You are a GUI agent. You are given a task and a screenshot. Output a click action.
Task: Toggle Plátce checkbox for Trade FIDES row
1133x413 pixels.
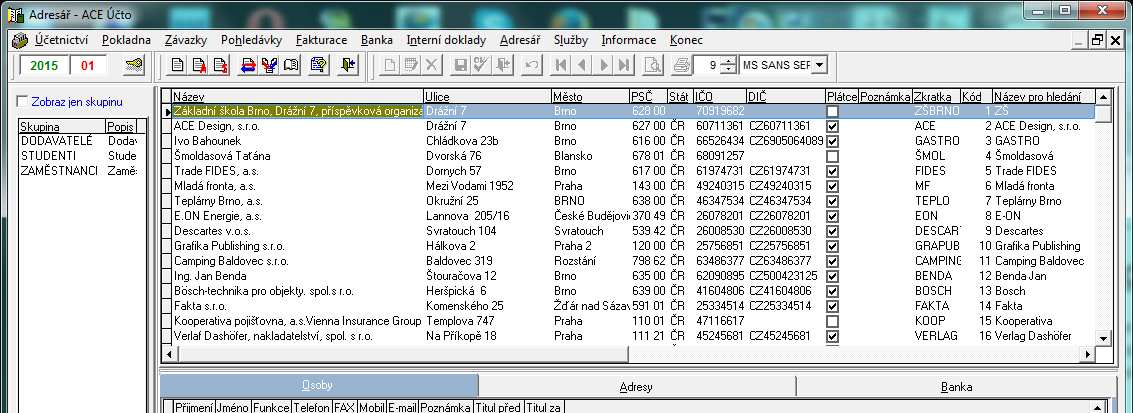[832, 171]
